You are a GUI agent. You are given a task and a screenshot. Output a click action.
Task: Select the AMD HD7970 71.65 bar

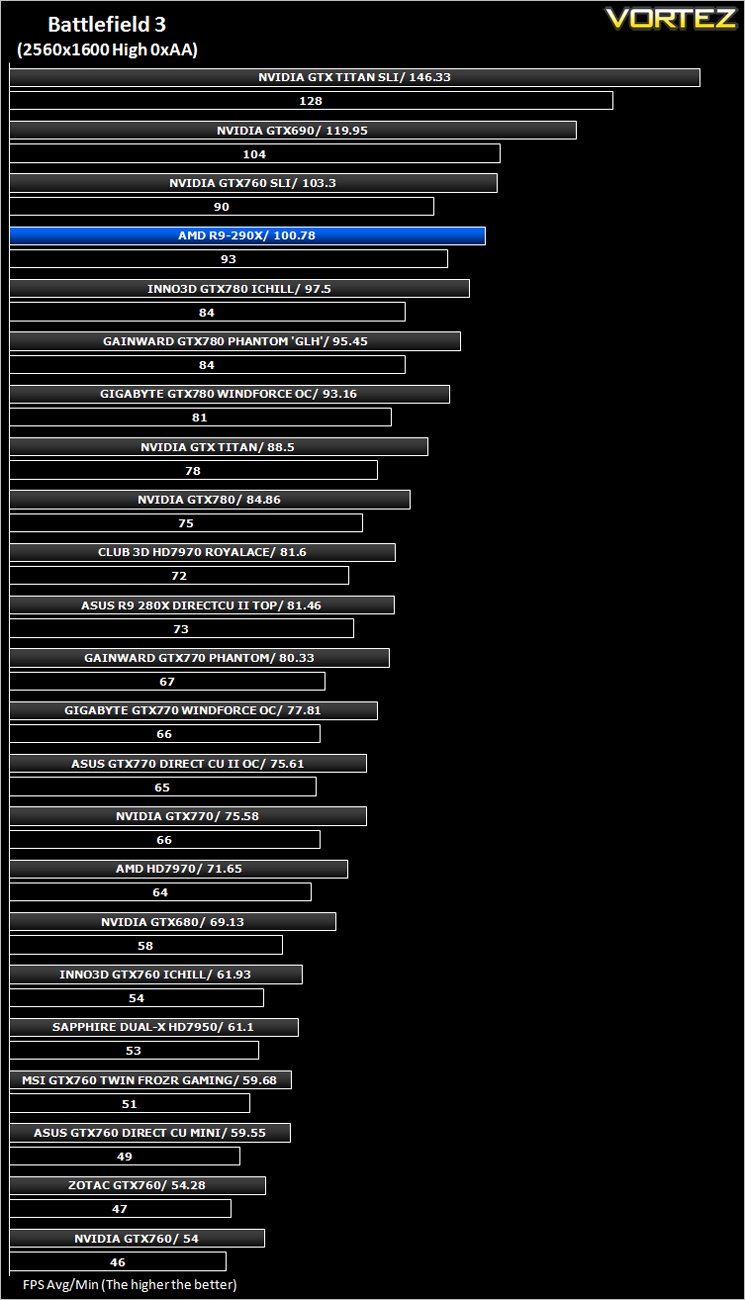click(179, 869)
